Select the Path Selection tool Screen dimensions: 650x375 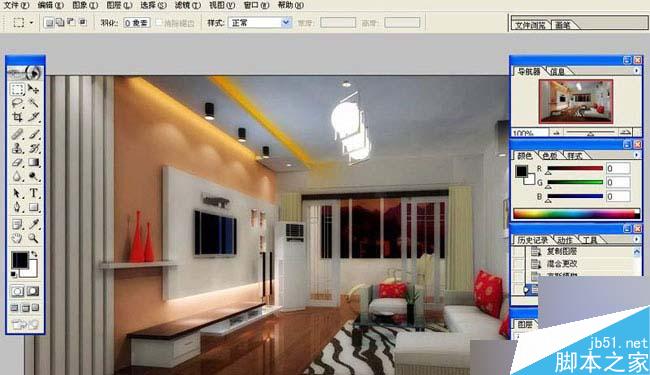(17, 193)
